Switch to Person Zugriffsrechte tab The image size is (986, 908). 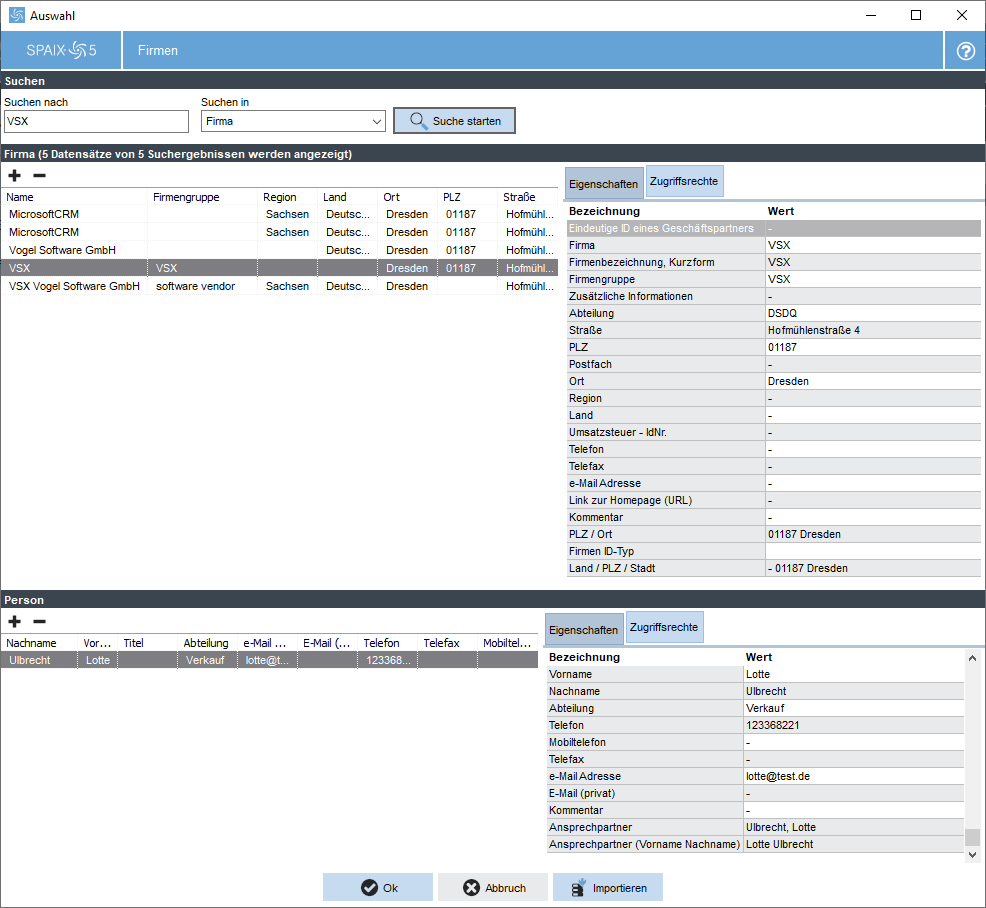665,627
